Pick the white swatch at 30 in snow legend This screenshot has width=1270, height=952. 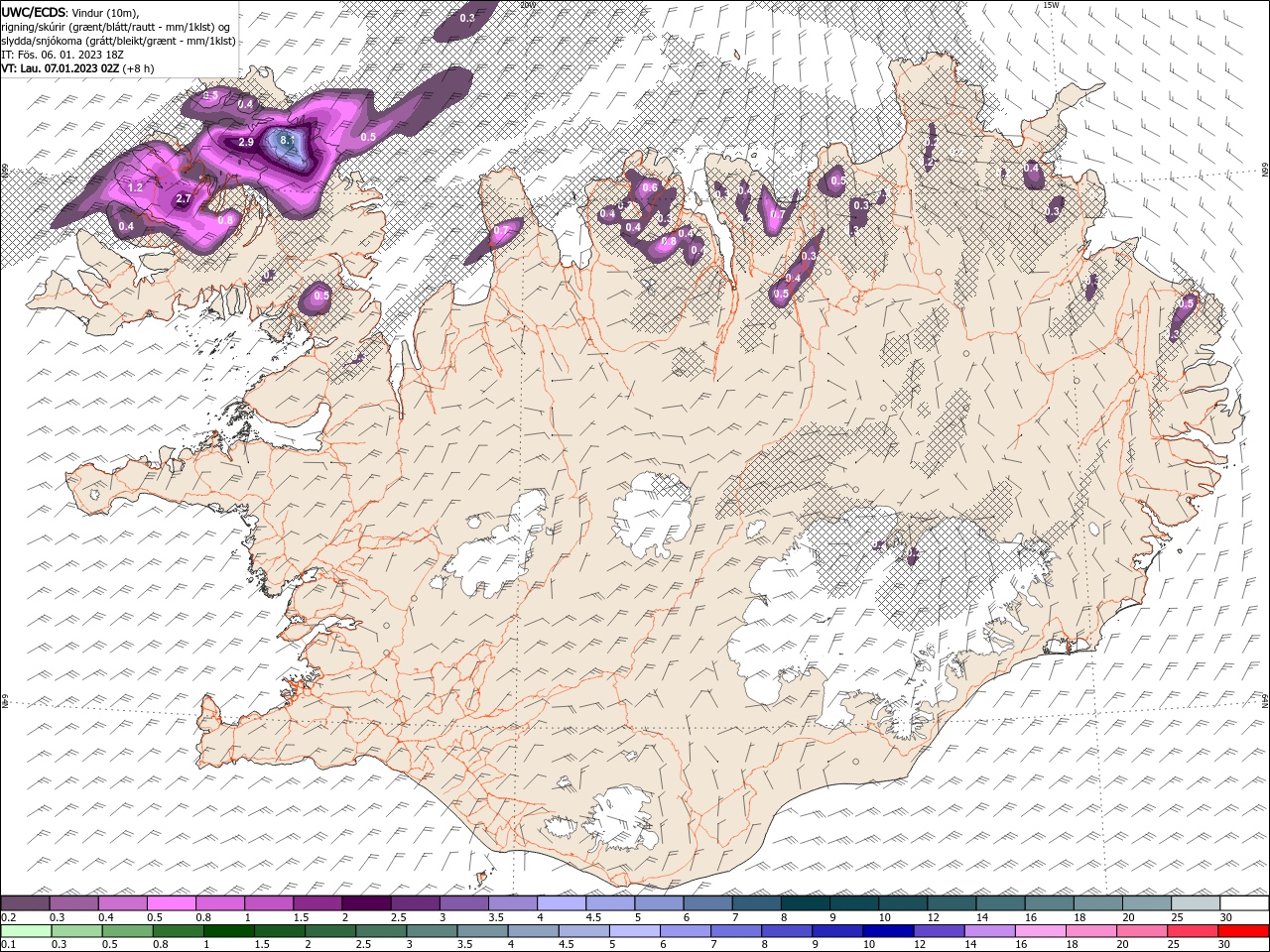[x=1244, y=903]
